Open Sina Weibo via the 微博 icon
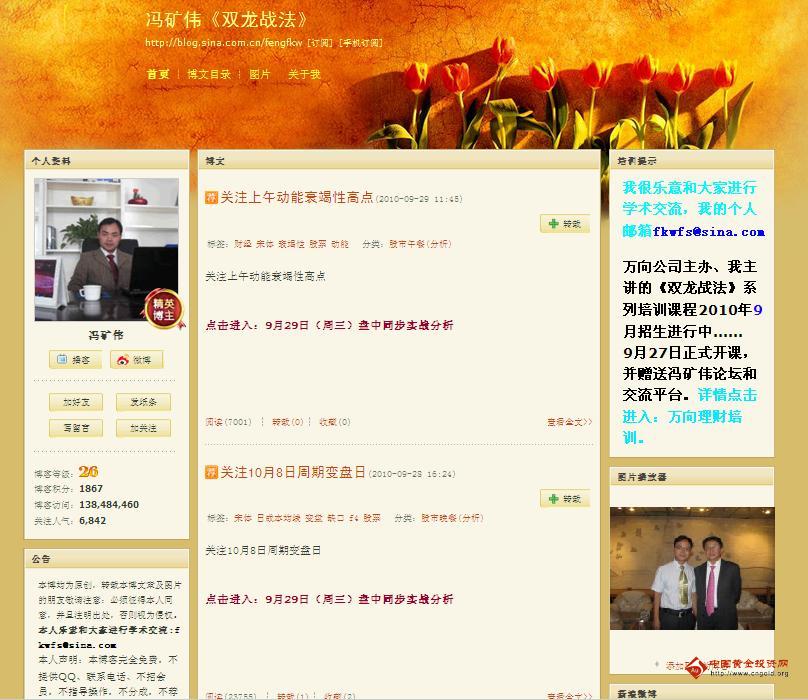The height and width of the screenshot is (700, 808). click(x=137, y=359)
